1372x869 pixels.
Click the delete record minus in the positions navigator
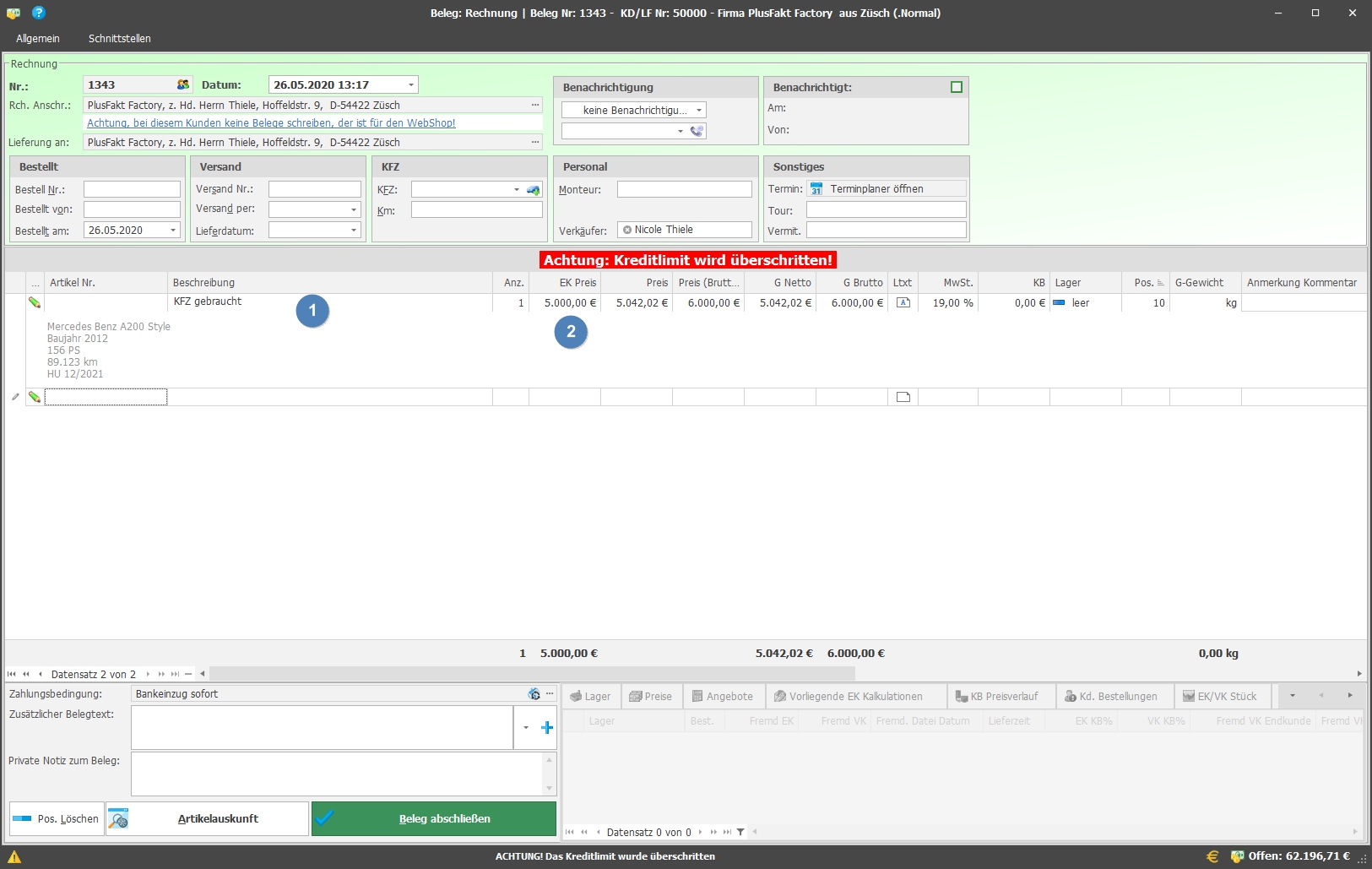click(x=188, y=674)
